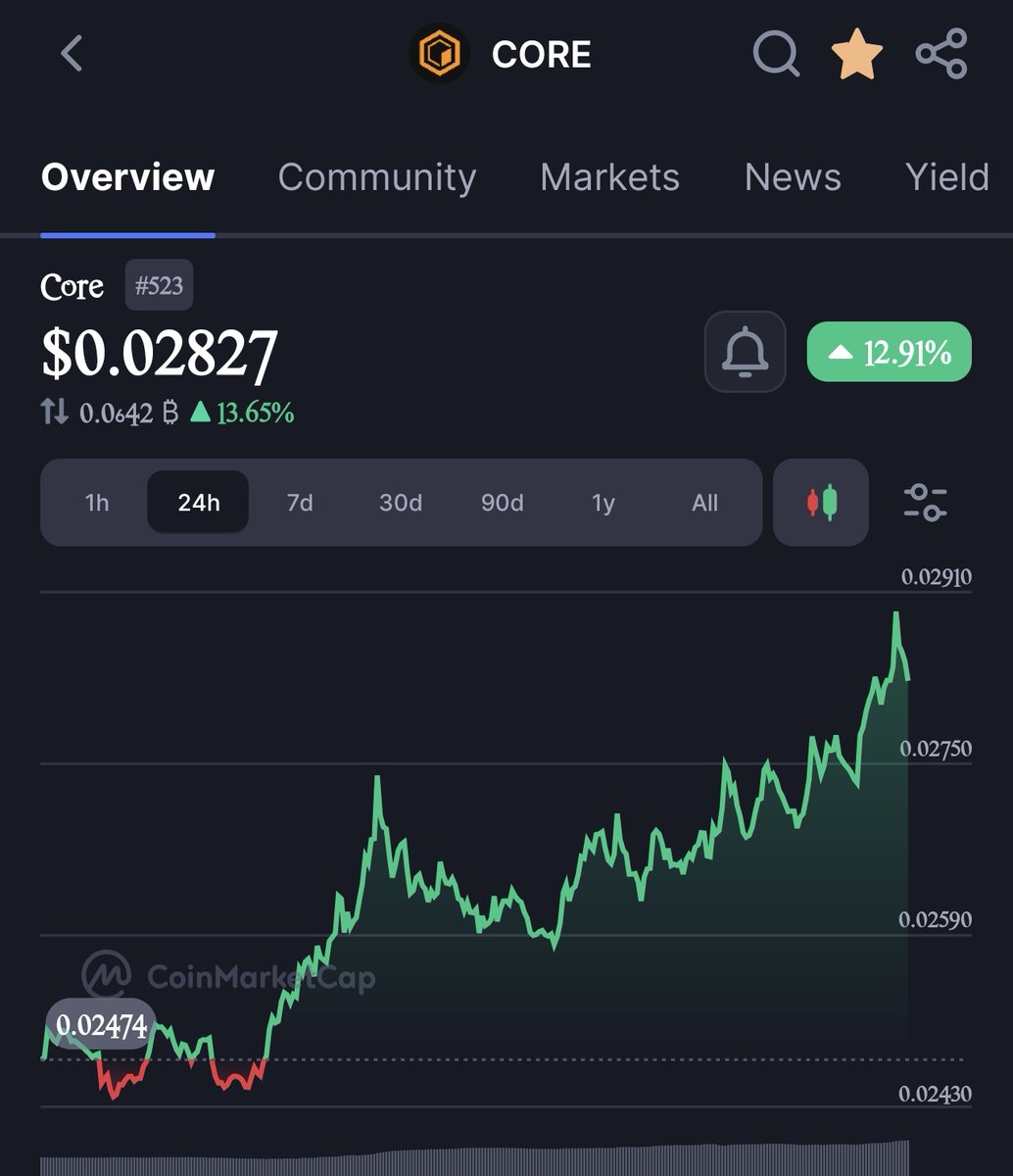Tap the 0.0642 BTC price text
This screenshot has width=1013, height=1176.
click(128, 413)
